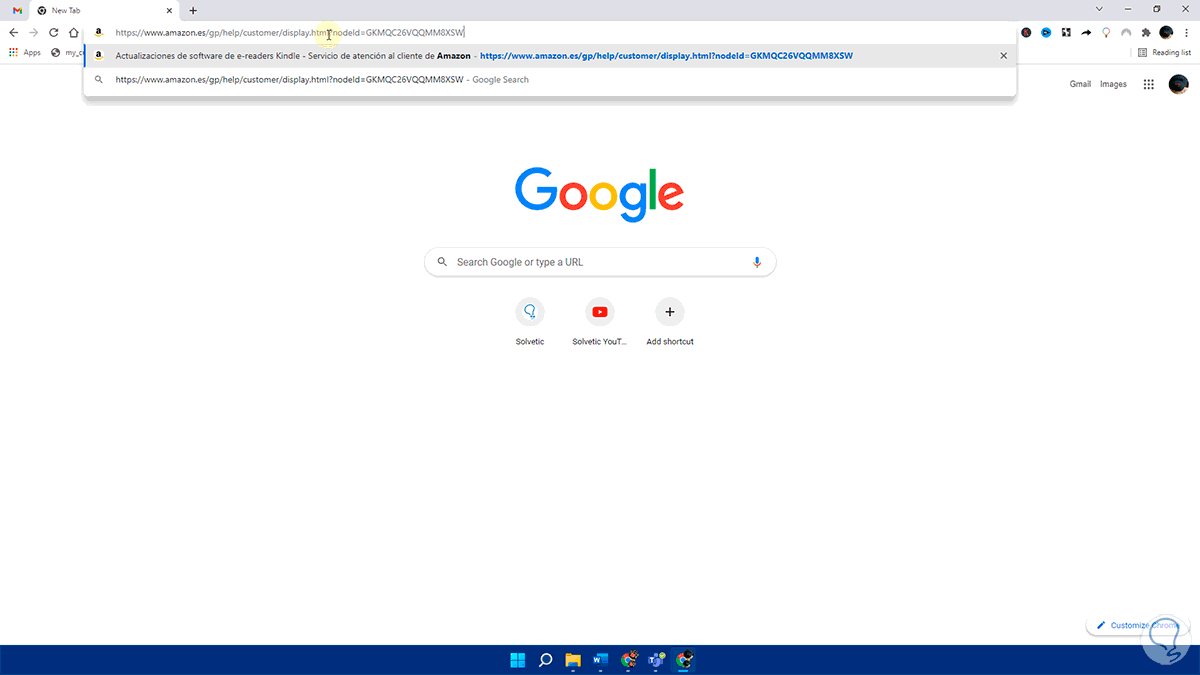The height and width of the screenshot is (675, 1200).
Task: Open the Chrome profile avatar in toolbar
Action: pos(1166,32)
